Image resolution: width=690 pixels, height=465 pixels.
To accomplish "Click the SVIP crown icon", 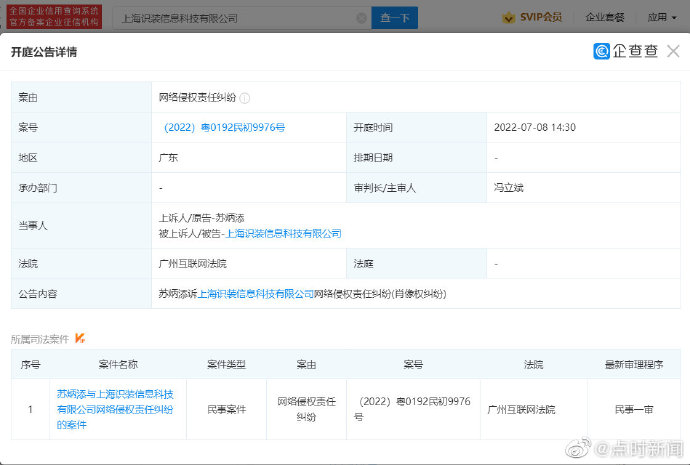I will (509, 18).
